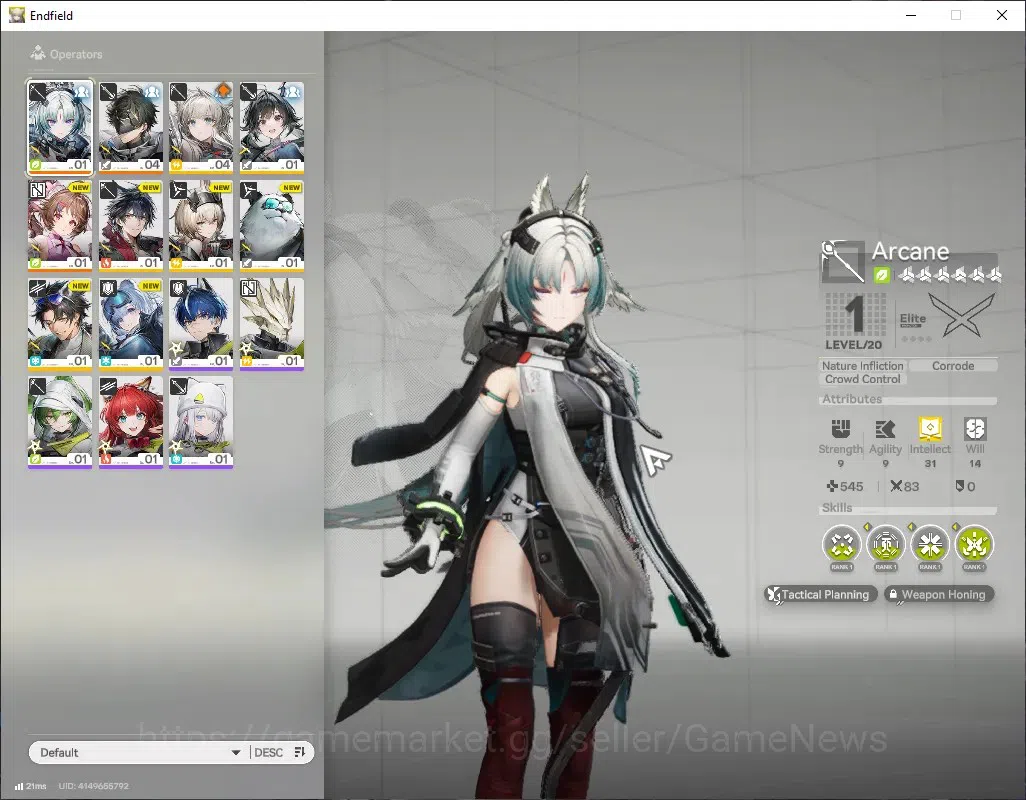The height and width of the screenshot is (800, 1026).
Task: Click the crossed-blades Elite promotion icon
Action: [961, 314]
